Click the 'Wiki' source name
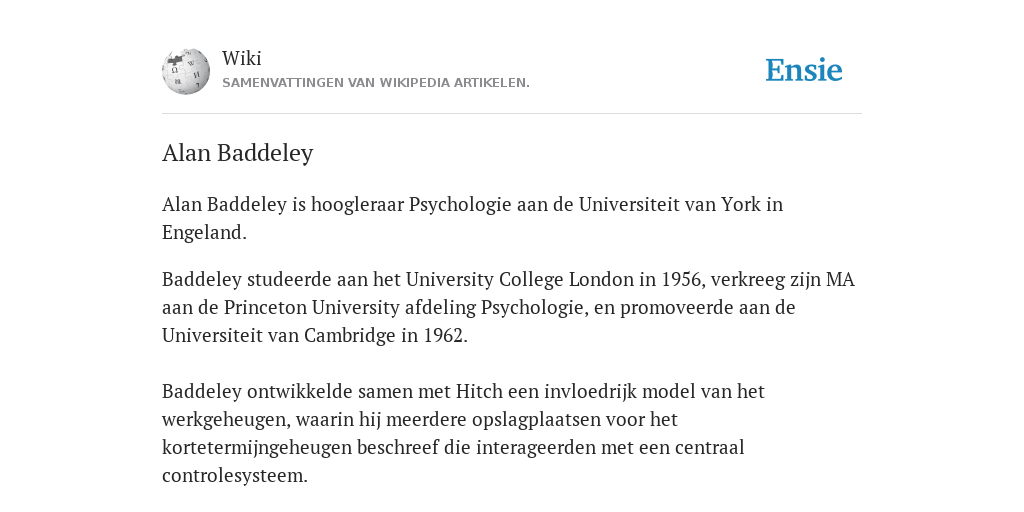Viewport: 1024px width, 512px height. [242, 58]
